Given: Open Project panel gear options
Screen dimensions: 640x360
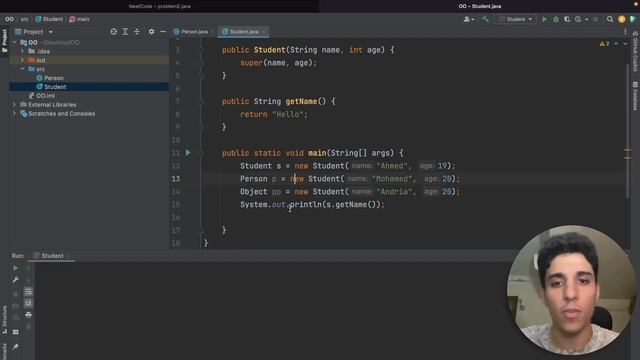Looking at the screenshot, I should pos(151,31).
